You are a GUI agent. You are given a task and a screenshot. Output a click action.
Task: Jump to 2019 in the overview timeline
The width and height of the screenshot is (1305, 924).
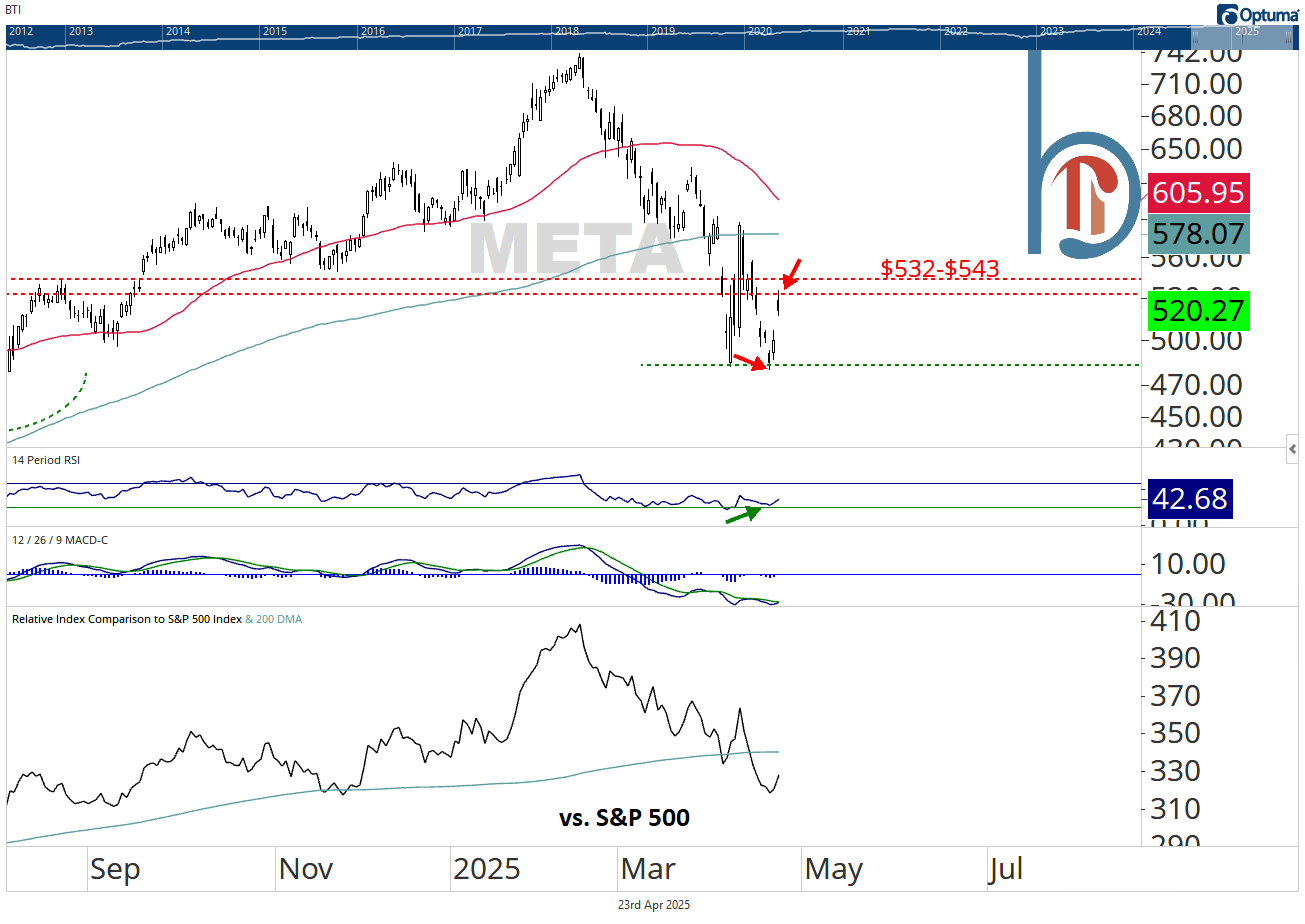coord(662,31)
